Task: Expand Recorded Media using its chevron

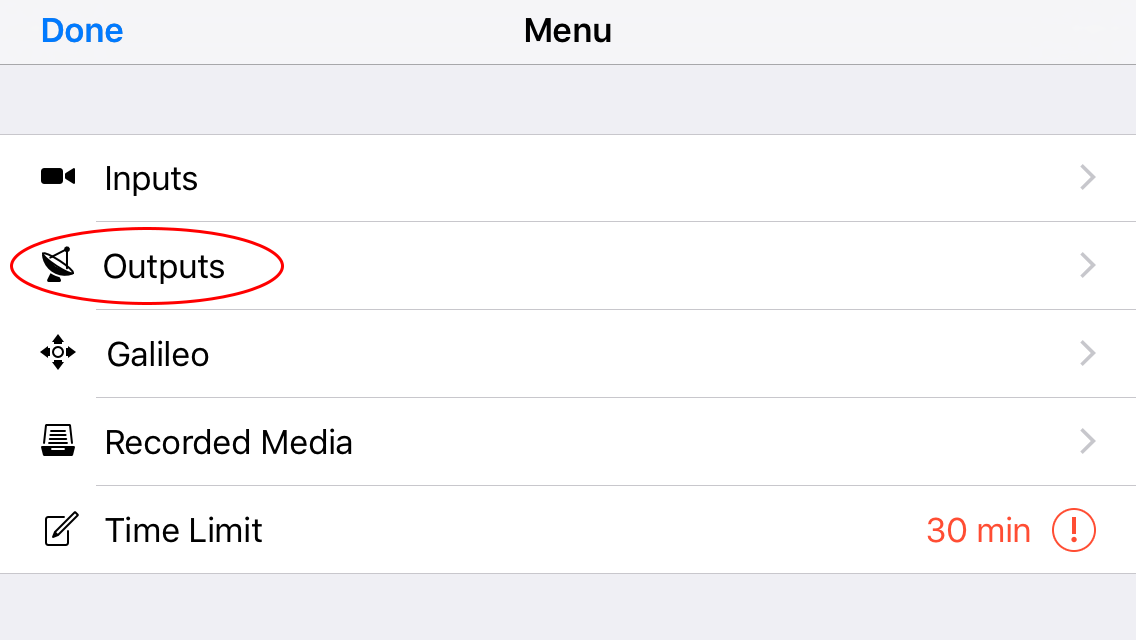Action: pyautogui.click(x=1087, y=441)
